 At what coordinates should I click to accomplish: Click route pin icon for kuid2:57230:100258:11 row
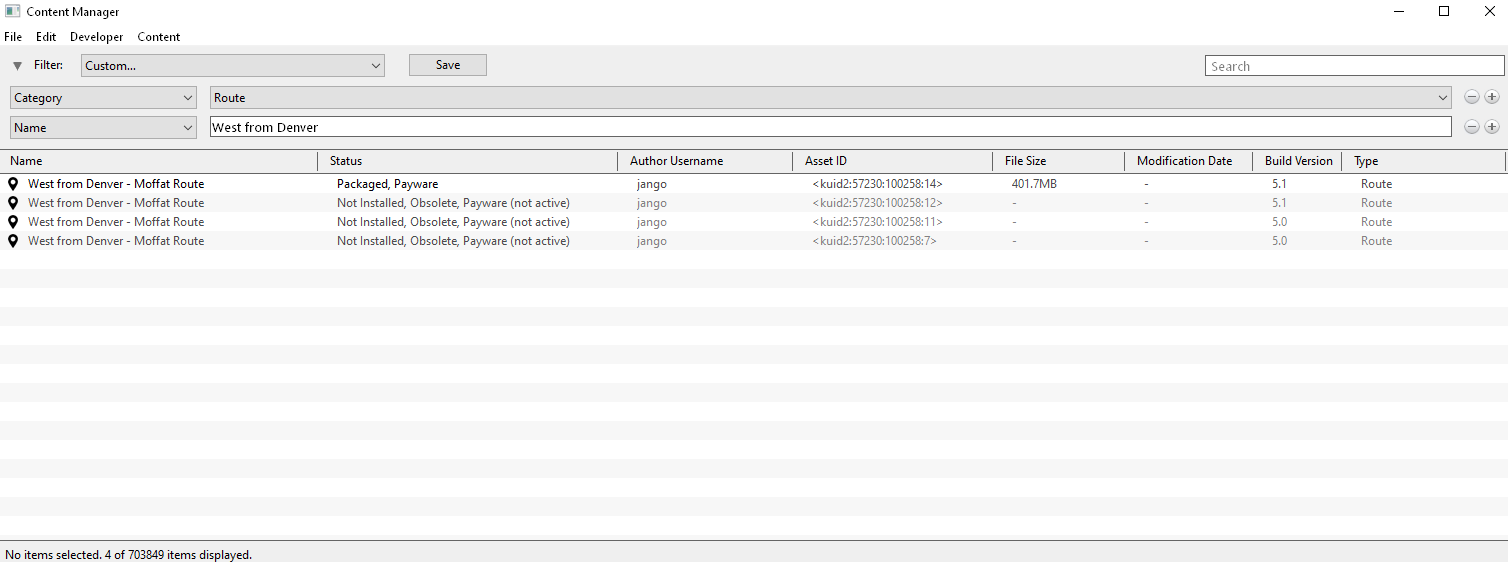pyautogui.click(x=13, y=222)
